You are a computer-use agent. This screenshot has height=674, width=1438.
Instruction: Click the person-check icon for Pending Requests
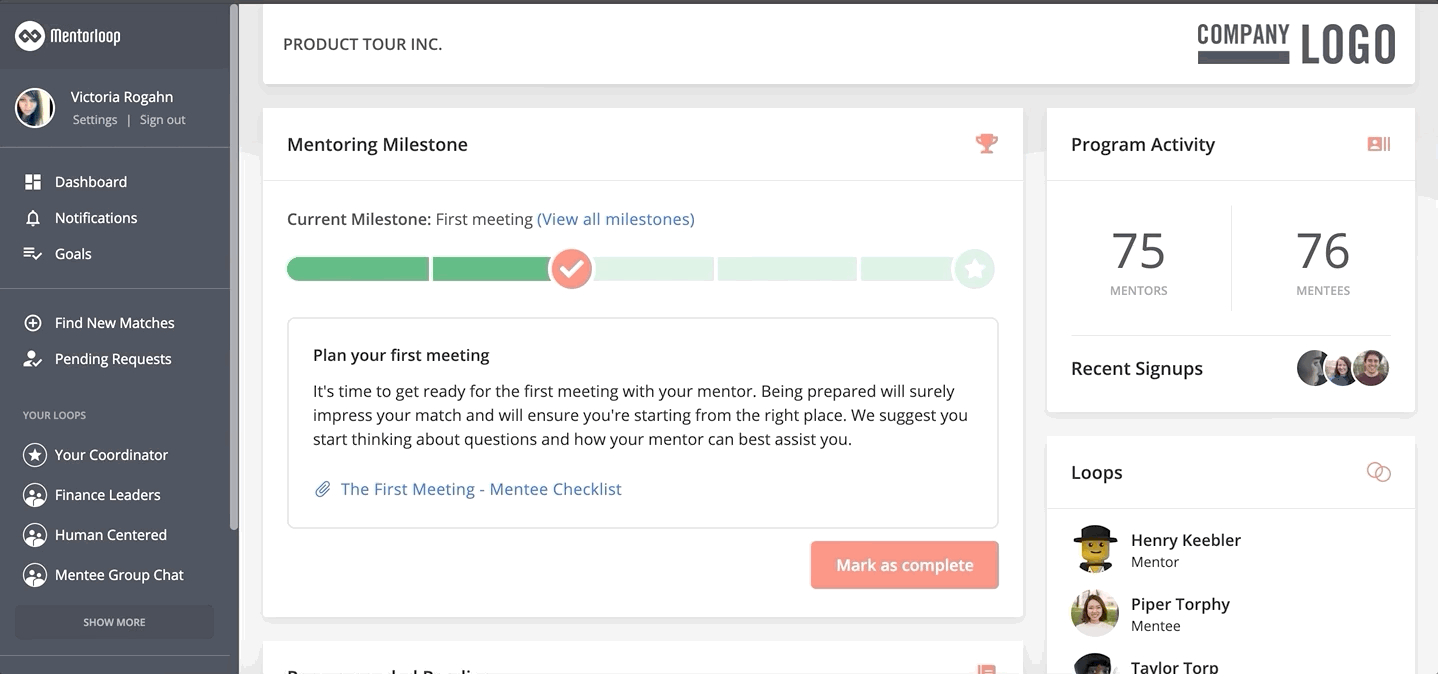coord(33,359)
